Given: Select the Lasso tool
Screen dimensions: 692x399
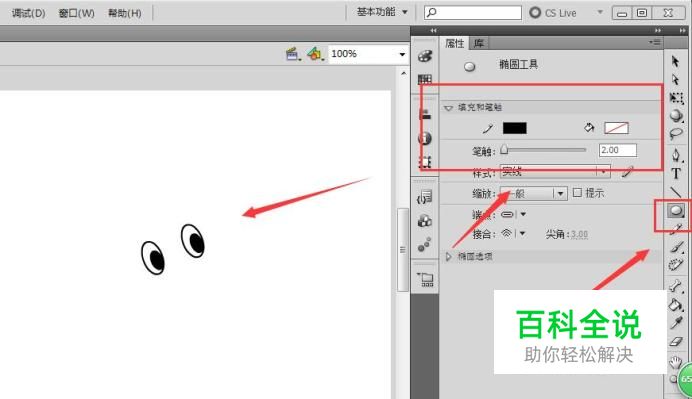Looking at the screenshot, I should tap(676, 133).
